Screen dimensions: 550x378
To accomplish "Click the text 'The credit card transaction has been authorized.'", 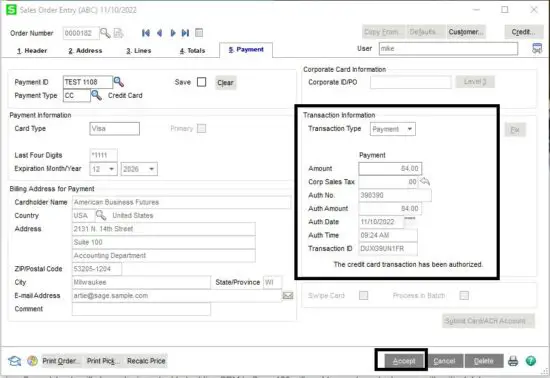I will [408, 264].
